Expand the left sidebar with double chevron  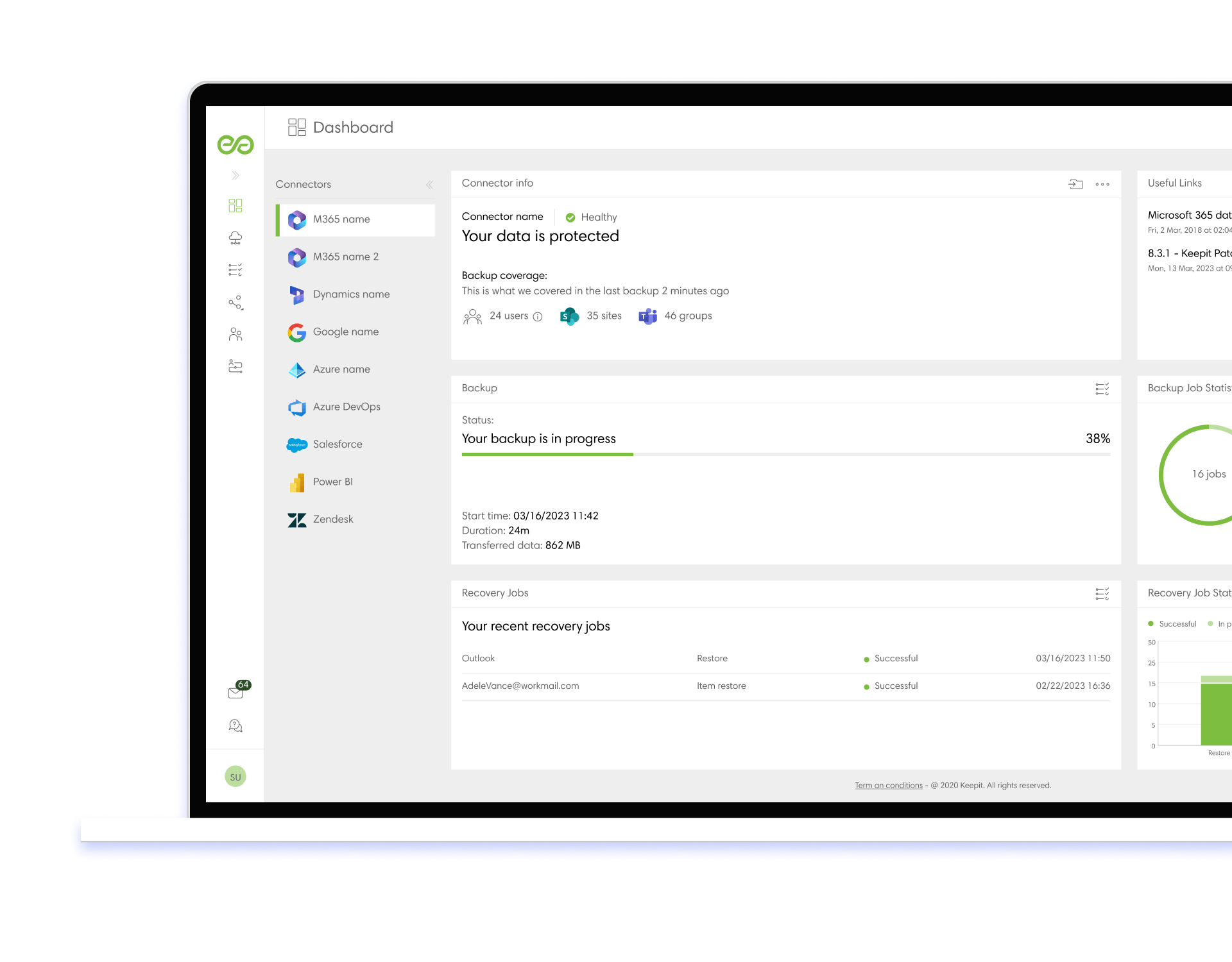pyautogui.click(x=235, y=175)
